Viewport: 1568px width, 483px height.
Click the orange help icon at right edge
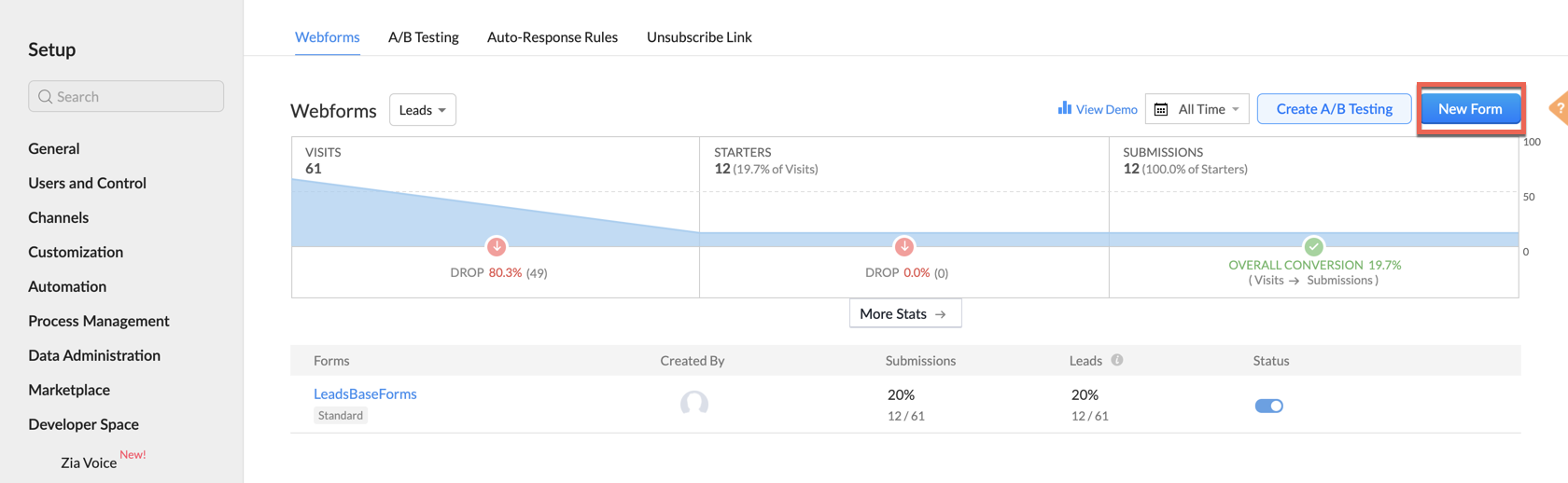pyautogui.click(x=1558, y=108)
